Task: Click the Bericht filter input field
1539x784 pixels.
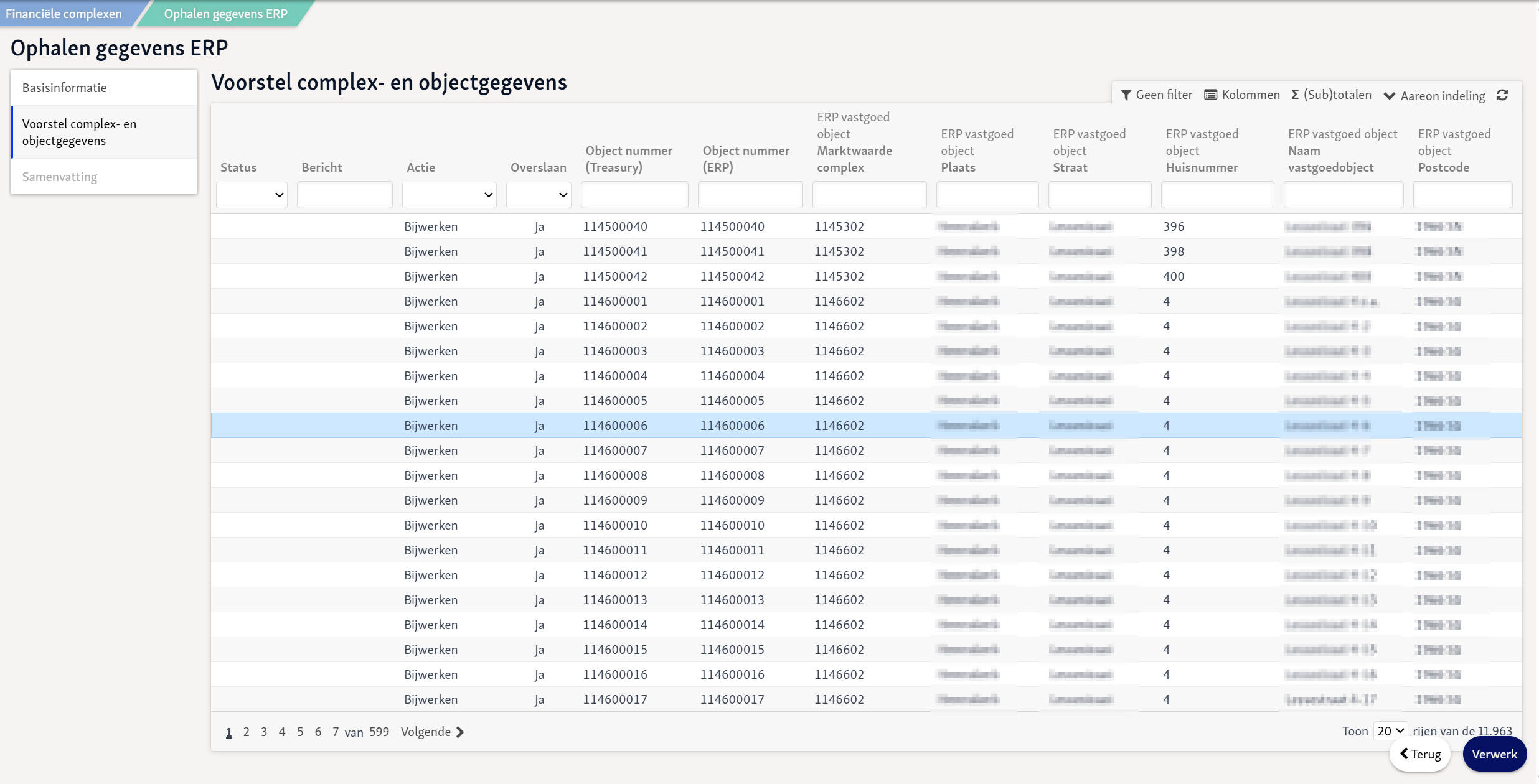Action: (345, 195)
